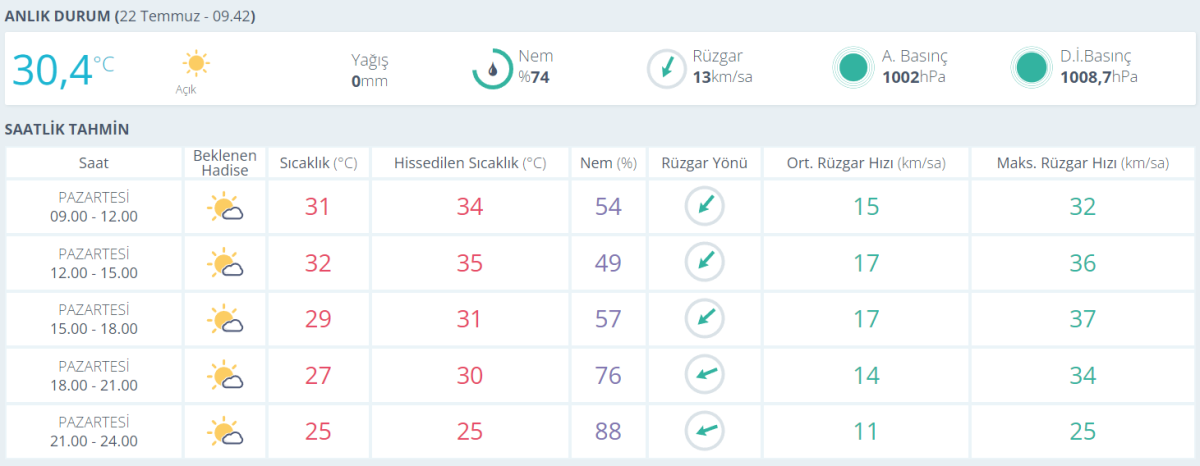Click the wind direction arrow for 09.00 - 12.00
The image size is (1200, 466).
[704, 207]
